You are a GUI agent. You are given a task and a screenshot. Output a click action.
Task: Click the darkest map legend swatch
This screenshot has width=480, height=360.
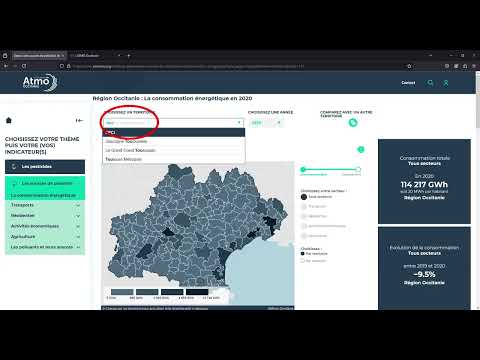tap(197, 292)
